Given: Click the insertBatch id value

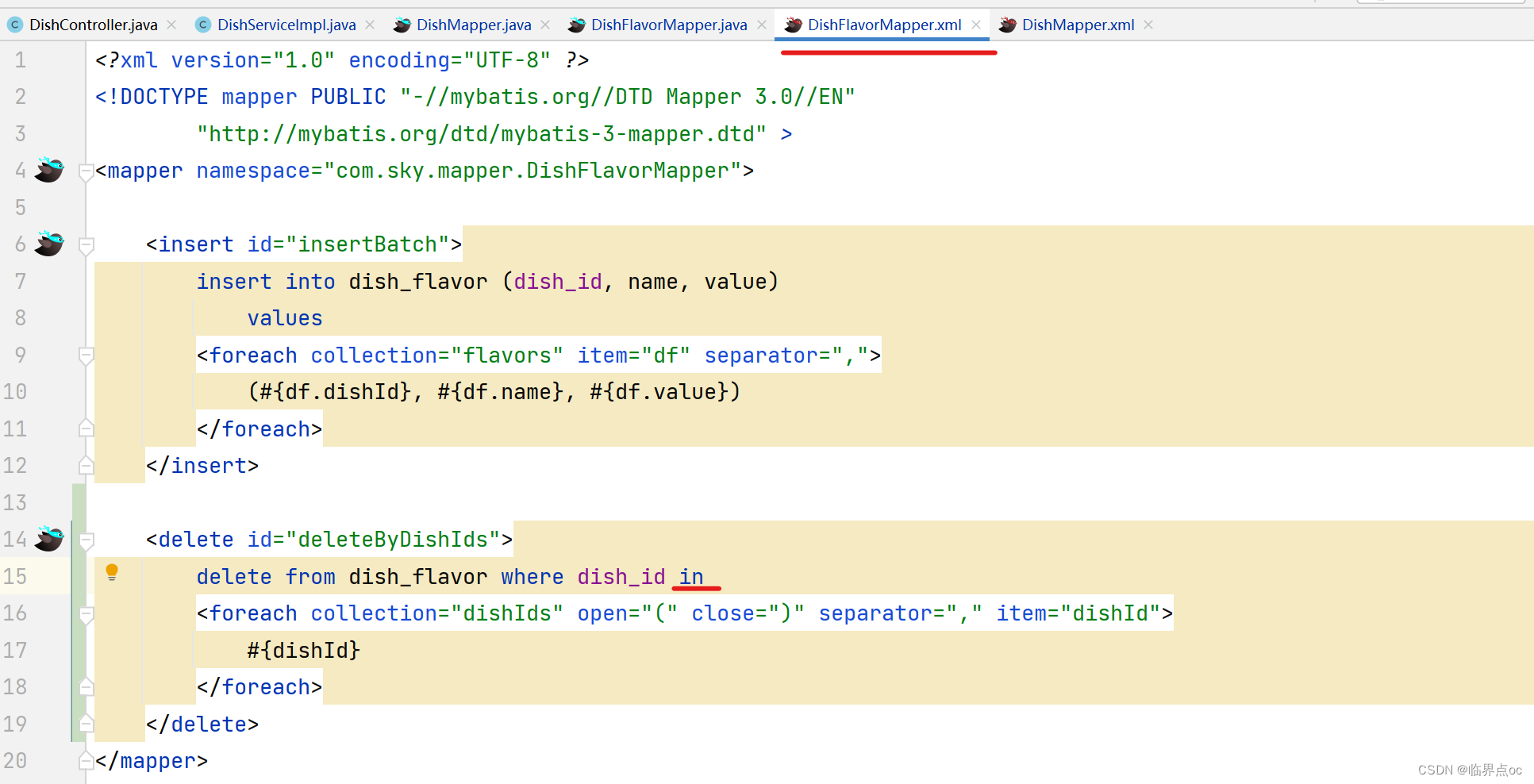Looking at the screenshot, I should tap(367, 244).
